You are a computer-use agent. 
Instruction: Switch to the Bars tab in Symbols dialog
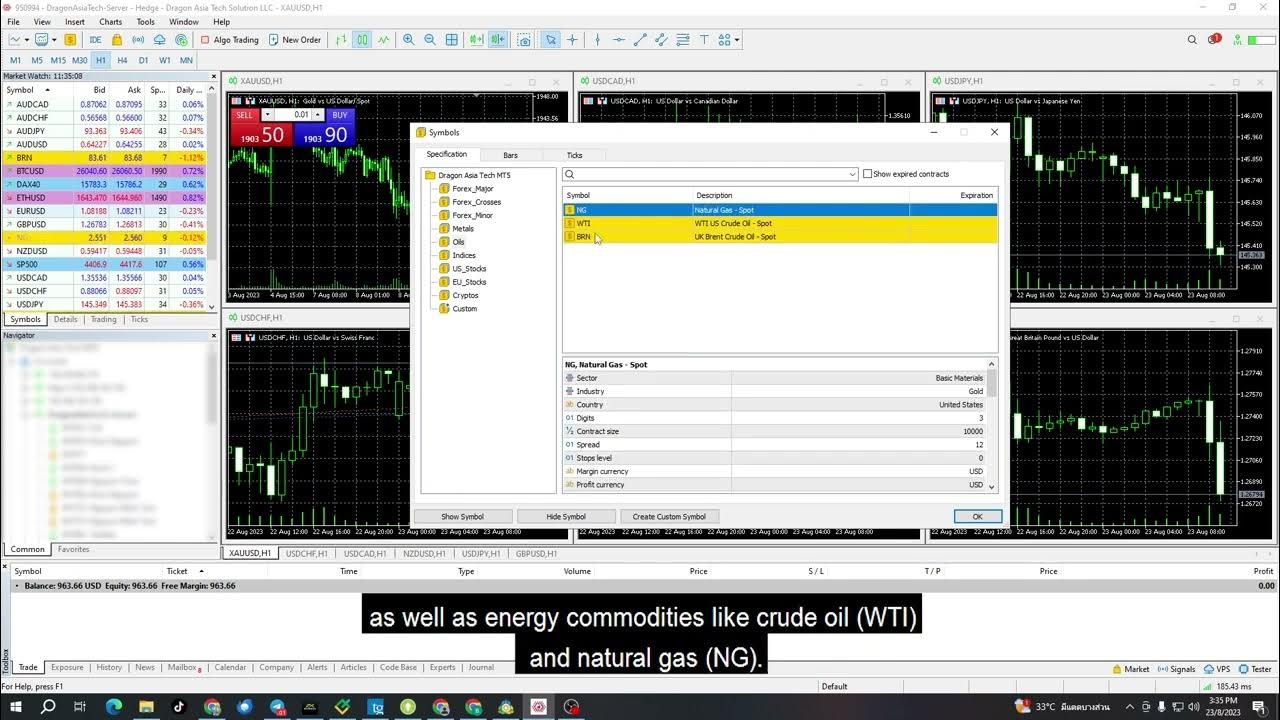(511, 155)
